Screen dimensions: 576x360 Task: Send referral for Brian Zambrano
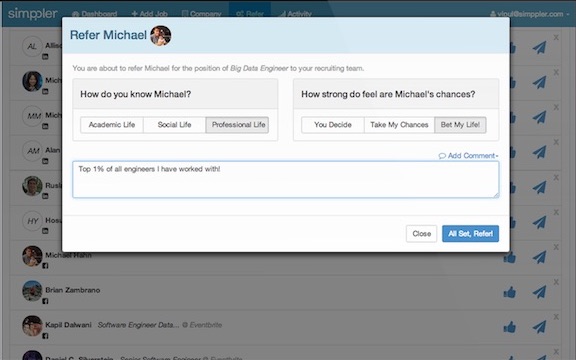539,292
